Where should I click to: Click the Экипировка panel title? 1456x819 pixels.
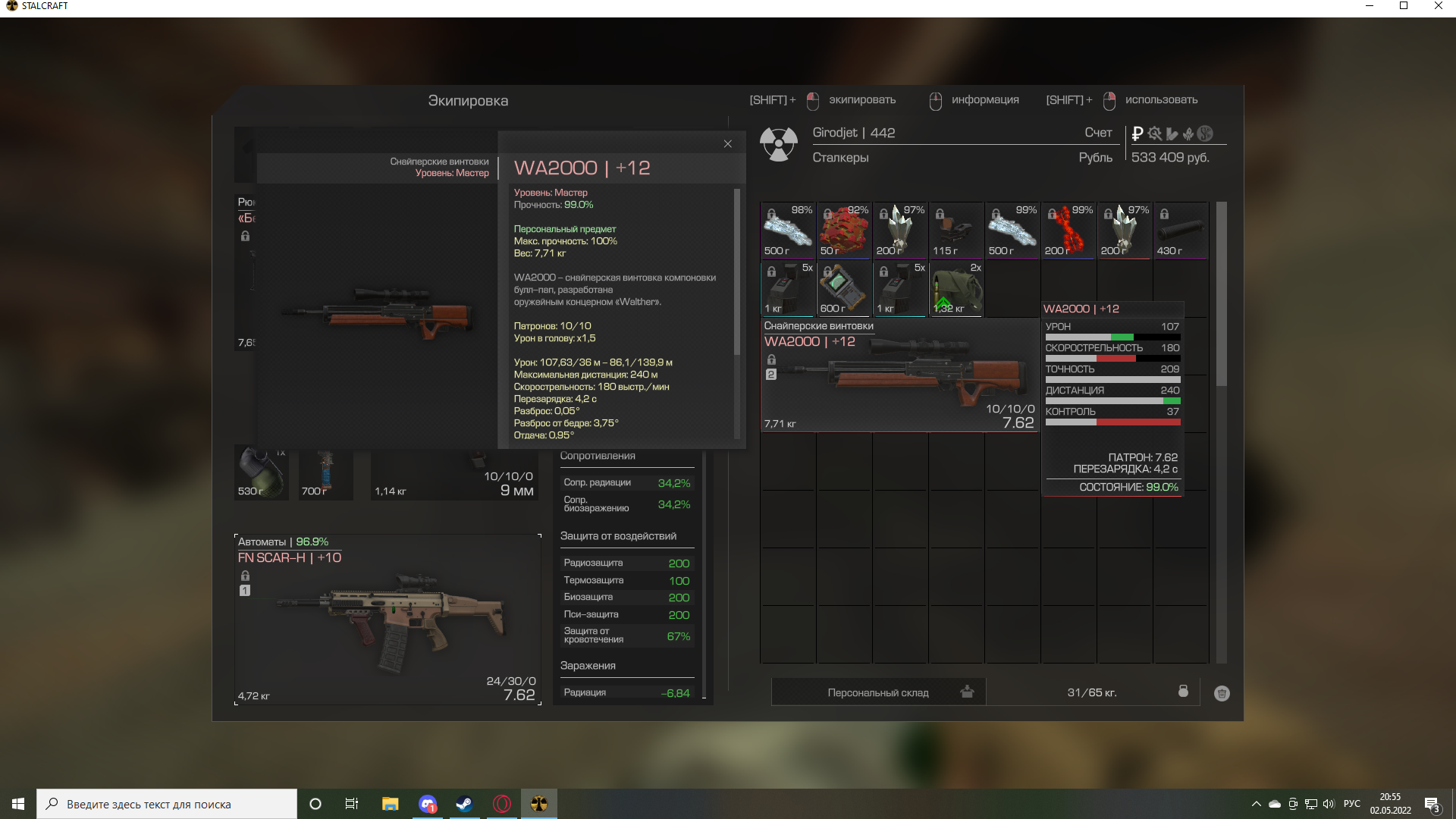point(468,101)
